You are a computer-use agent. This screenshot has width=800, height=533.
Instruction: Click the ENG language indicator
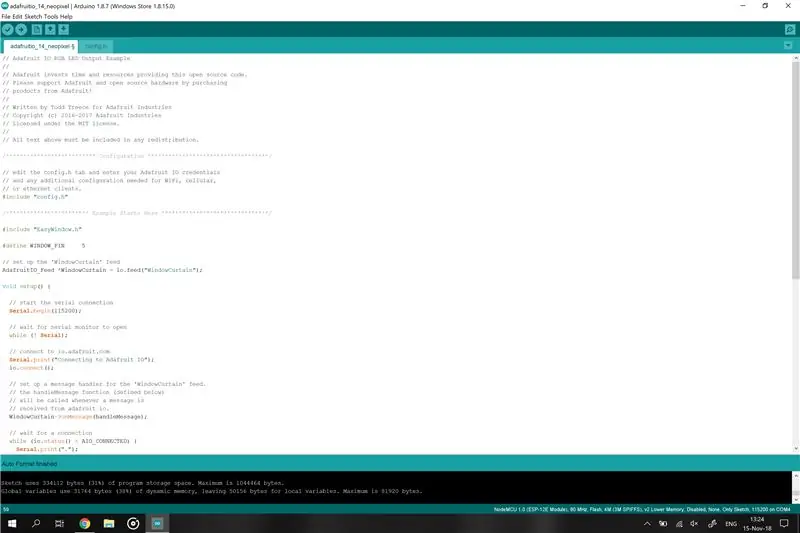click(731, 524)
